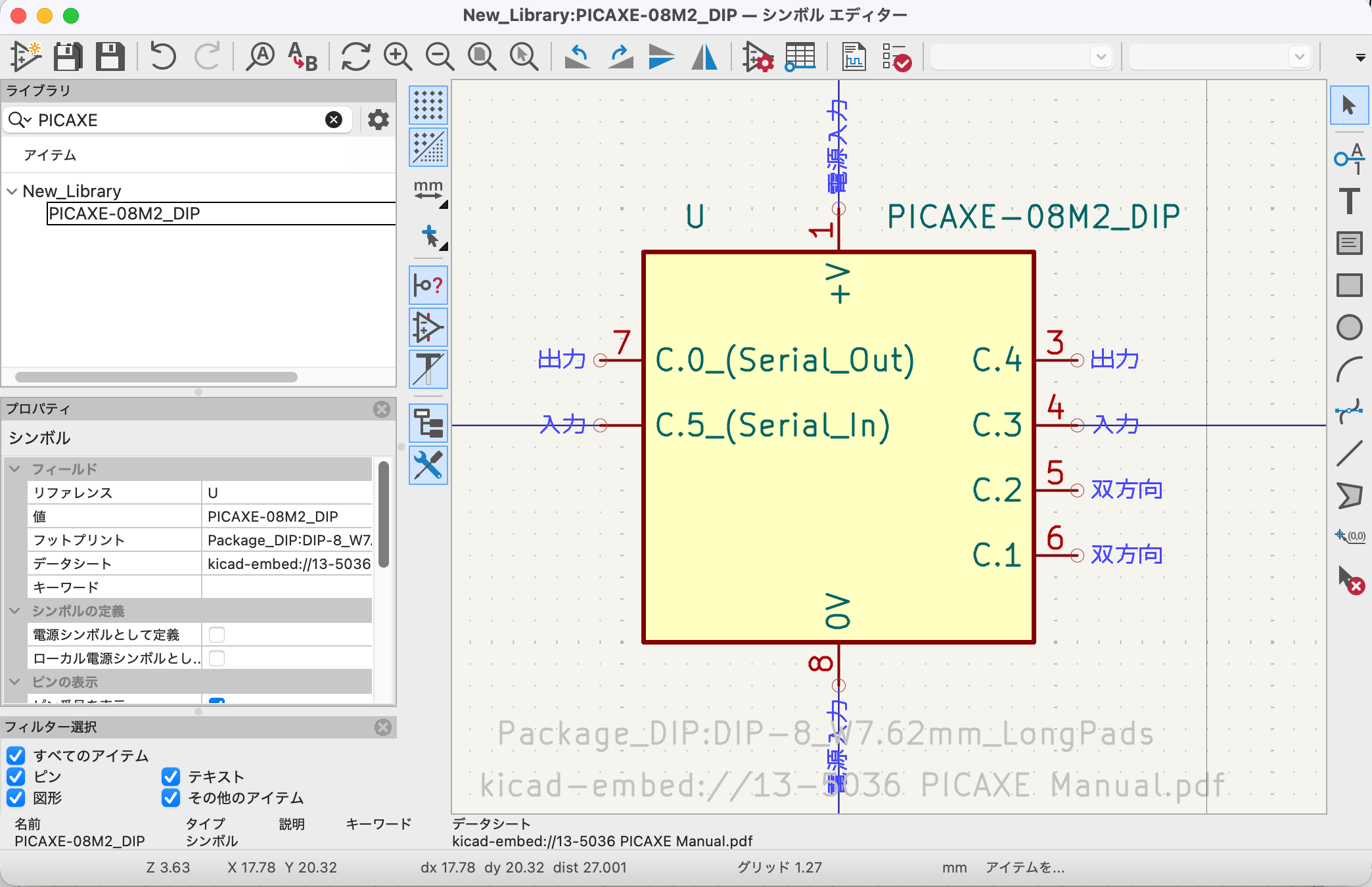1372x887 pixels.
Task: Select the rectangle drawing tool
Action: [x=1349, y=285]
